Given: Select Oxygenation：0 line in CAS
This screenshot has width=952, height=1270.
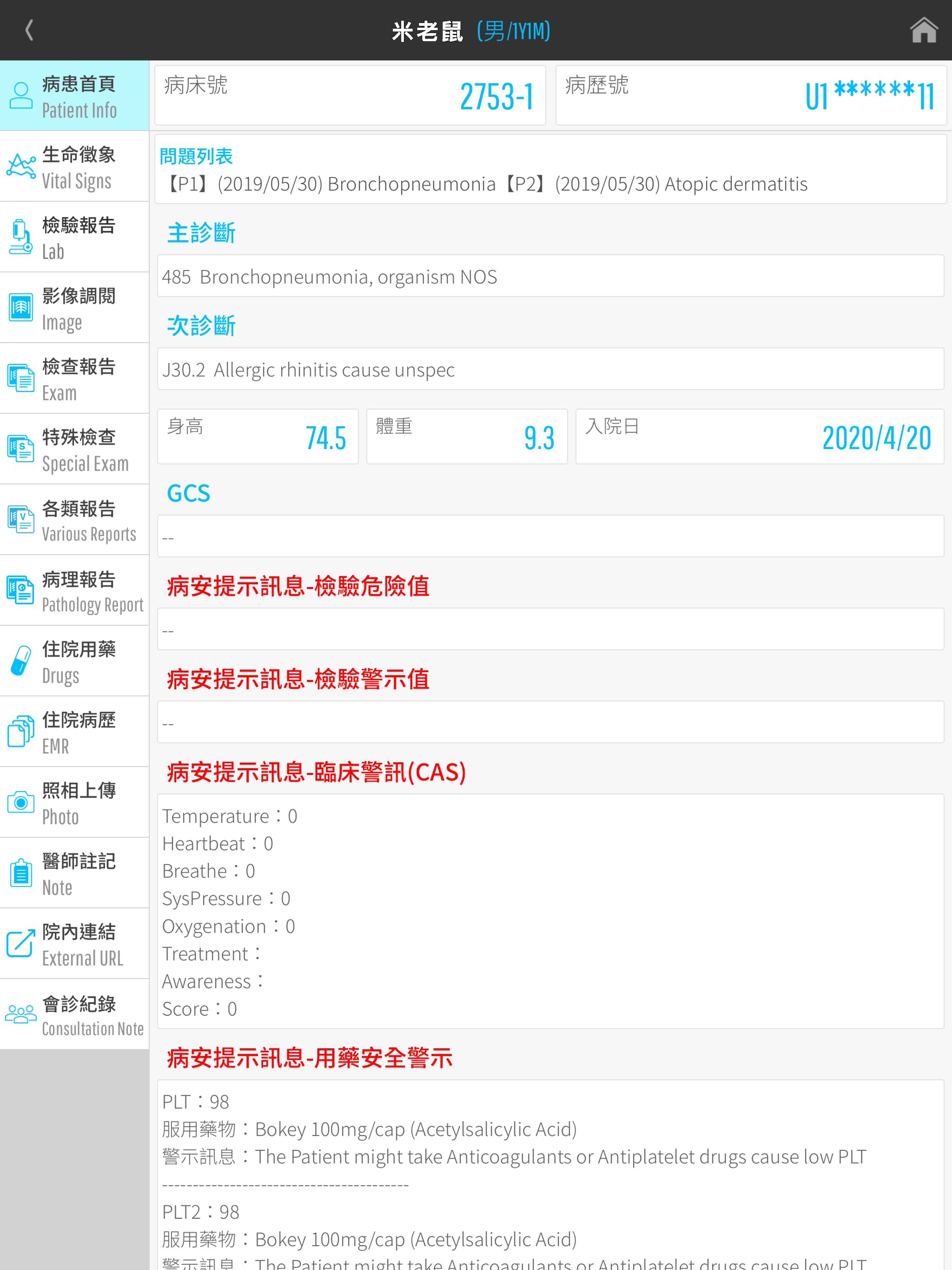Looking at the screenshot, I should 229,926.
